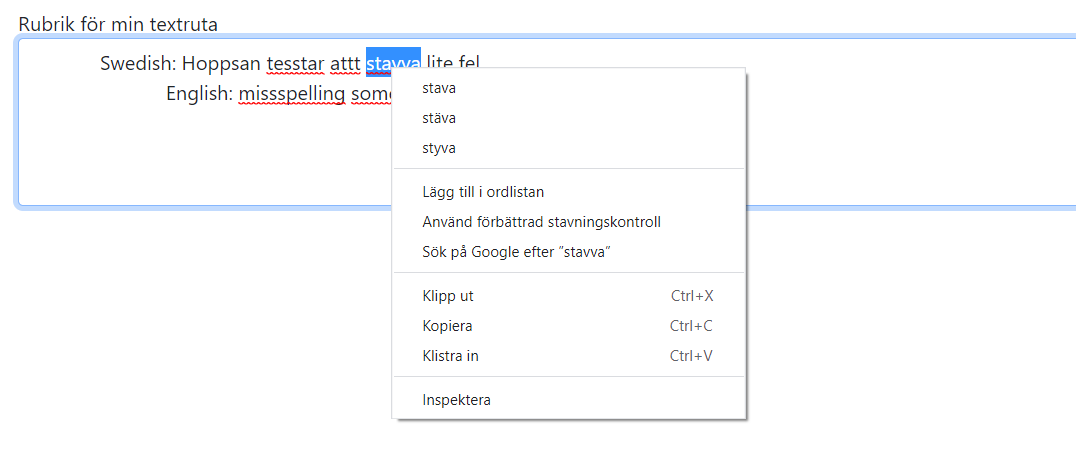
Task: Choose the 'stava' spelling suggestion
Action: tap(440, 88)
